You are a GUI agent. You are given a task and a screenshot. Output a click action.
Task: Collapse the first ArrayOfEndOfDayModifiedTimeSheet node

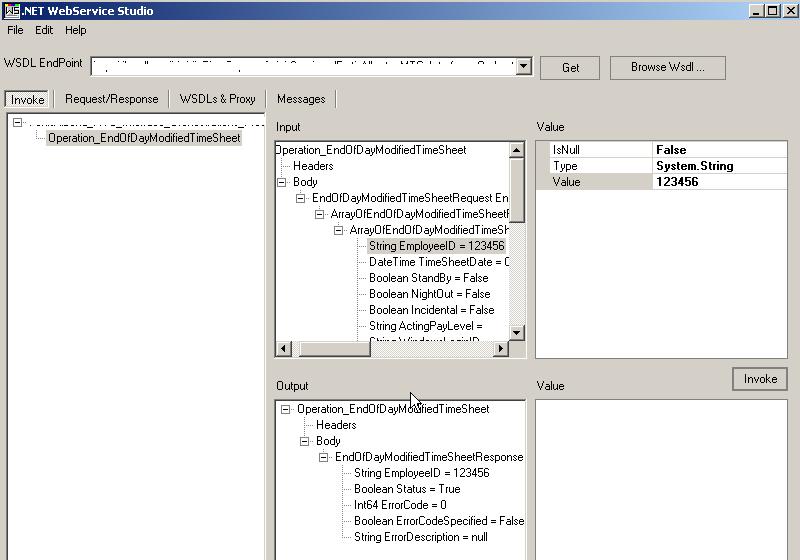[x=319, y=214]
